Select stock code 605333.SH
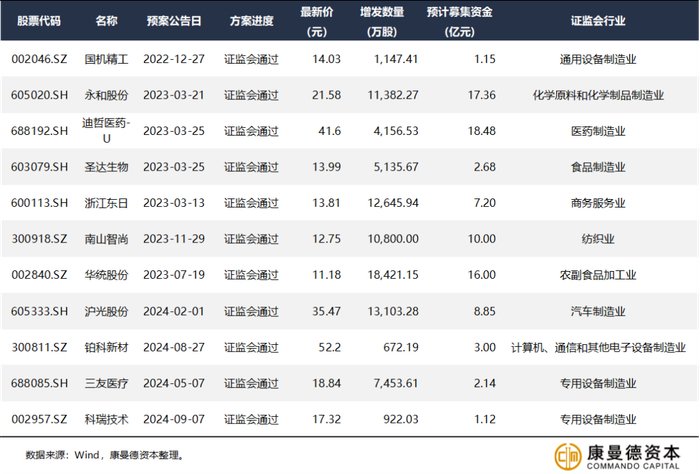The height and width of the screenshot is (474, 700). 39,311
